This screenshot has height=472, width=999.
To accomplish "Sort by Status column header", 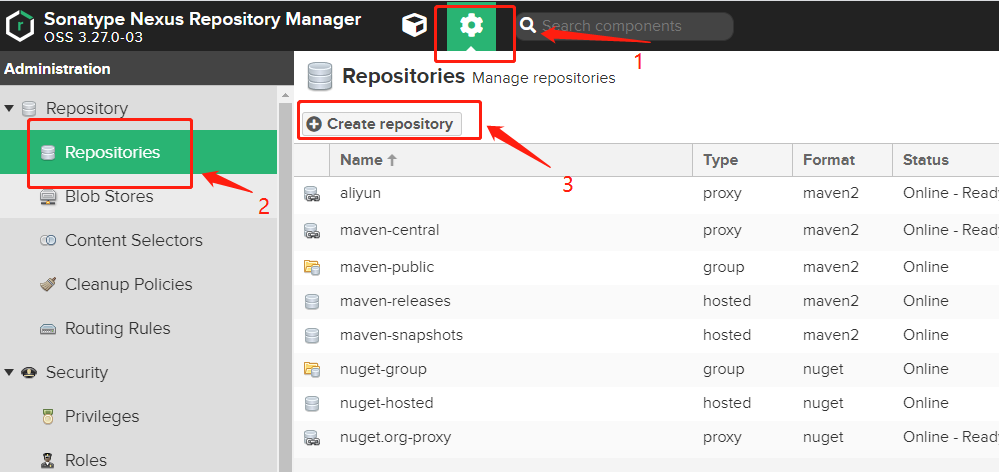I will tap(945, 160).
